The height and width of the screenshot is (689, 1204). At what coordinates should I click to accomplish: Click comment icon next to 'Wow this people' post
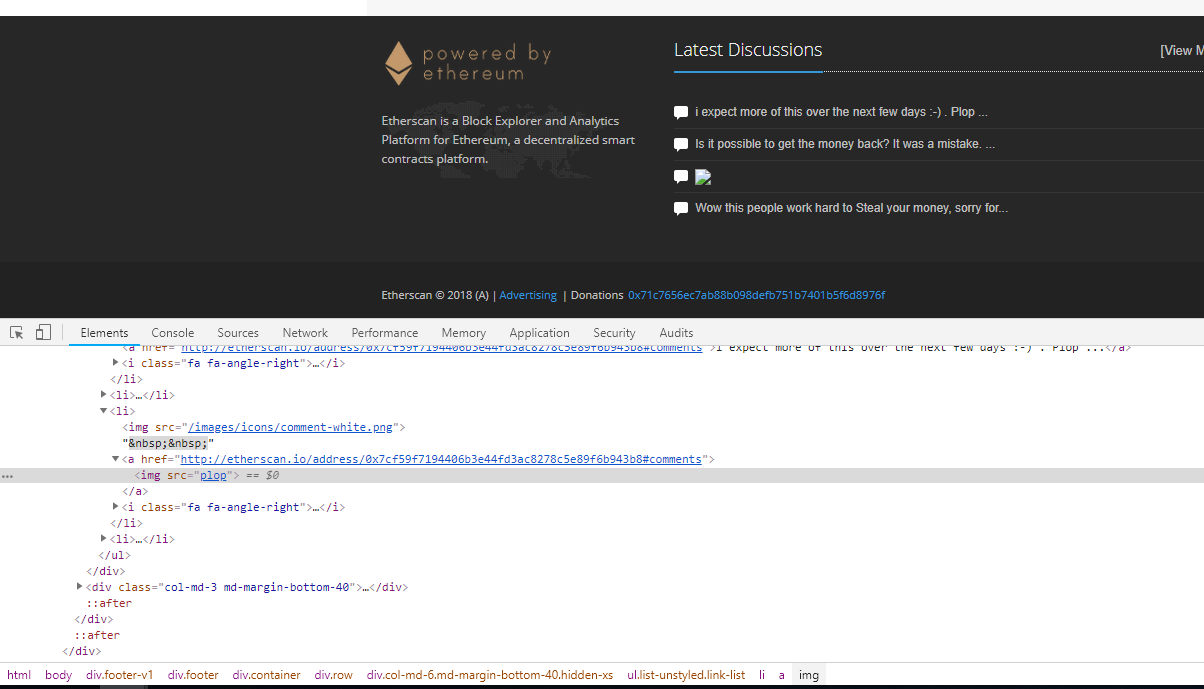click(x=681, y=208)
